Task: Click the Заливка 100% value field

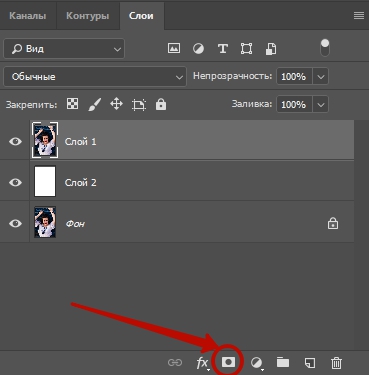Action: click(294, 105)
